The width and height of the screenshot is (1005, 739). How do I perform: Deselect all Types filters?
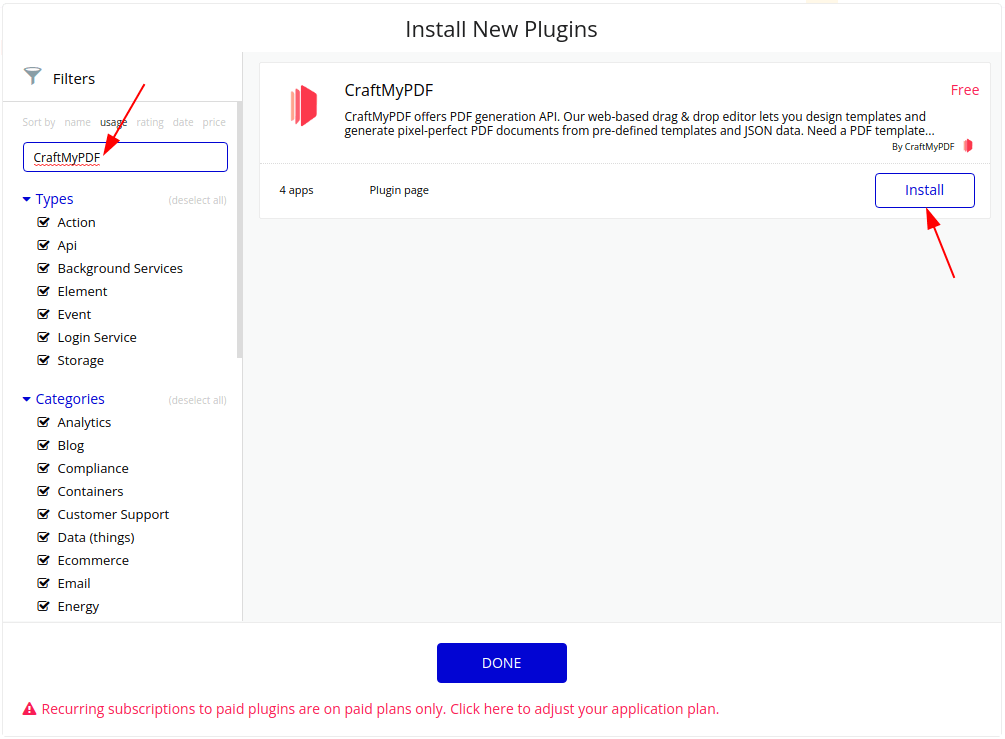(197, 200)
